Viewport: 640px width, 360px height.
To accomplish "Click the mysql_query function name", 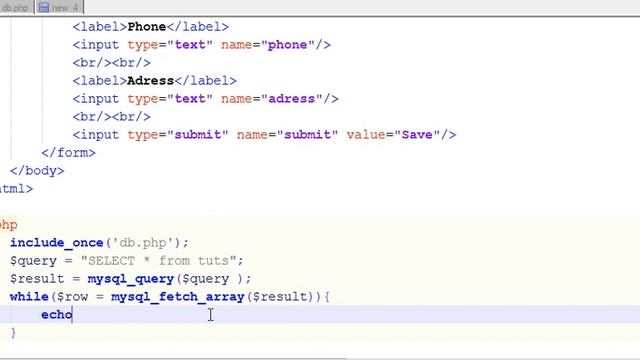I will pos(131,279).
